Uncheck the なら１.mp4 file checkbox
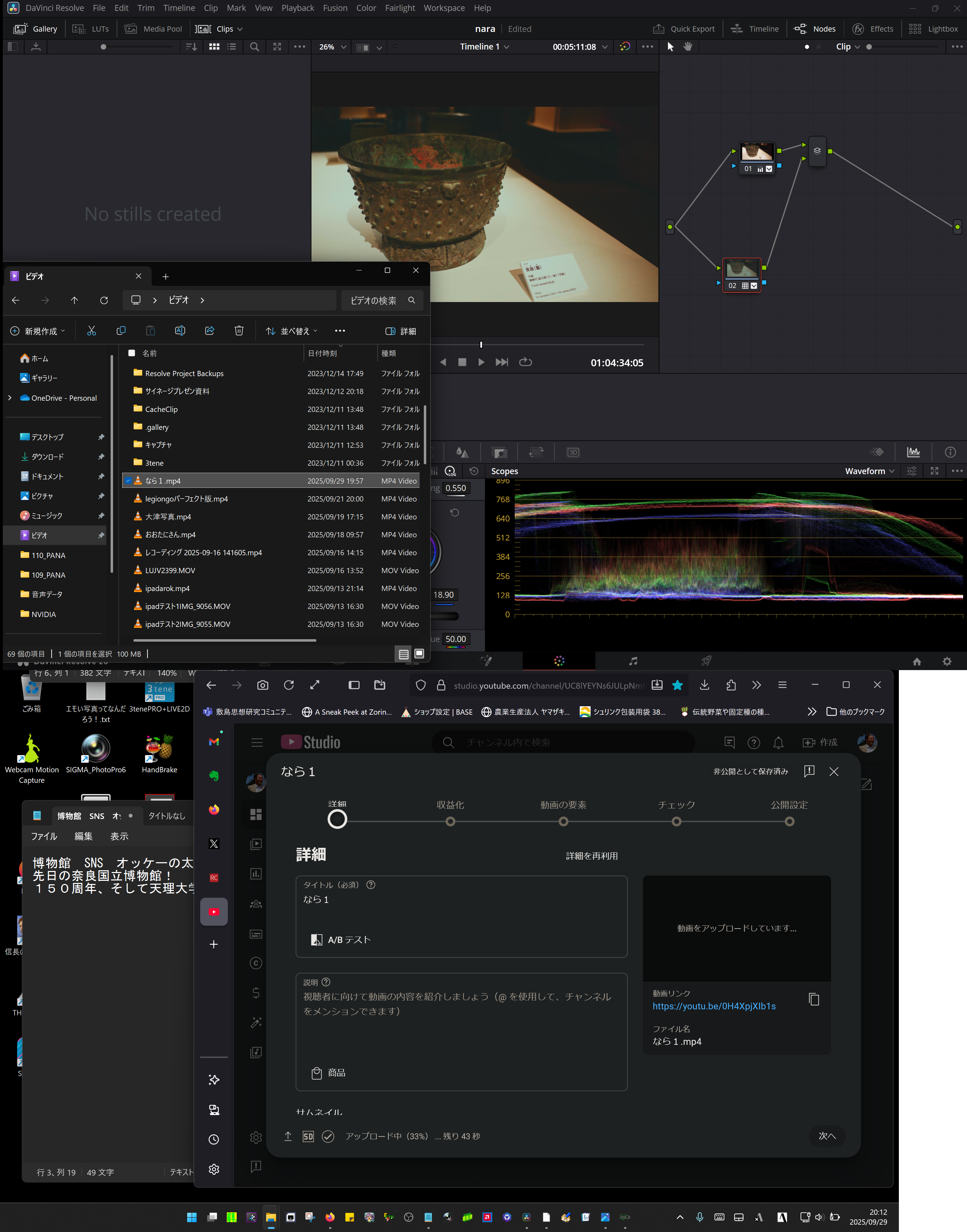This screenshot has width=967, height=1232. pos(128,481)
